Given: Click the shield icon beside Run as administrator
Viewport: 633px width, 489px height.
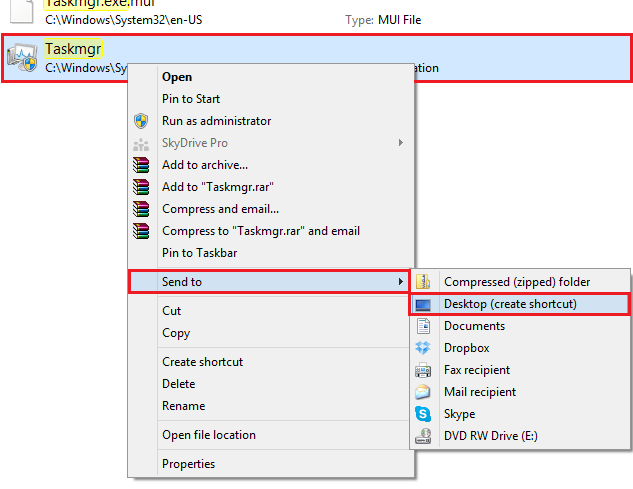Looking at the screenshot, I should pyautogui.click(x=141, y=121).
